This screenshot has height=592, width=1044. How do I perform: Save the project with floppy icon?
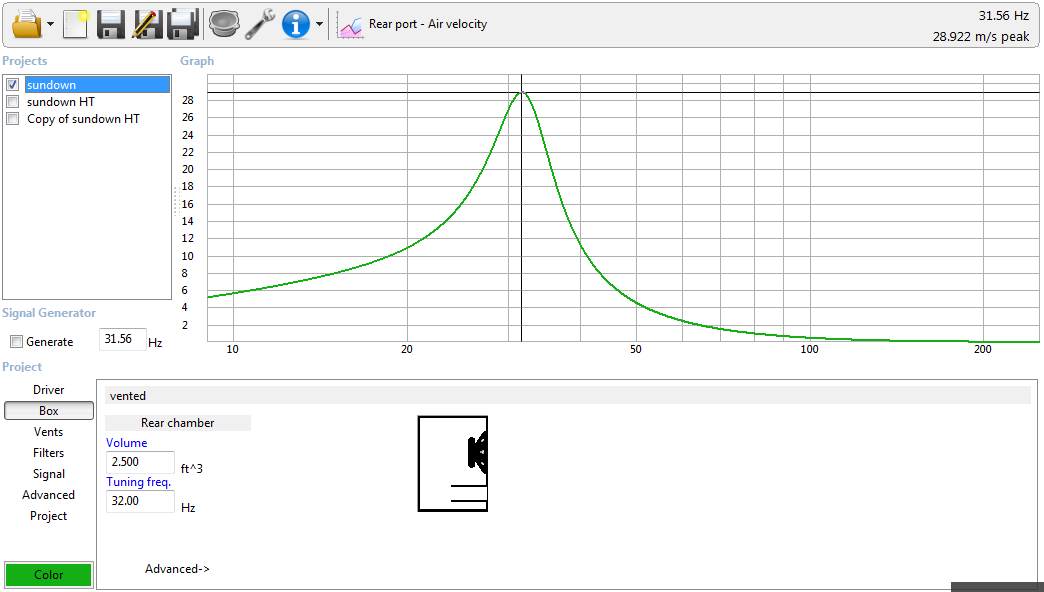(x=111, y=25)
